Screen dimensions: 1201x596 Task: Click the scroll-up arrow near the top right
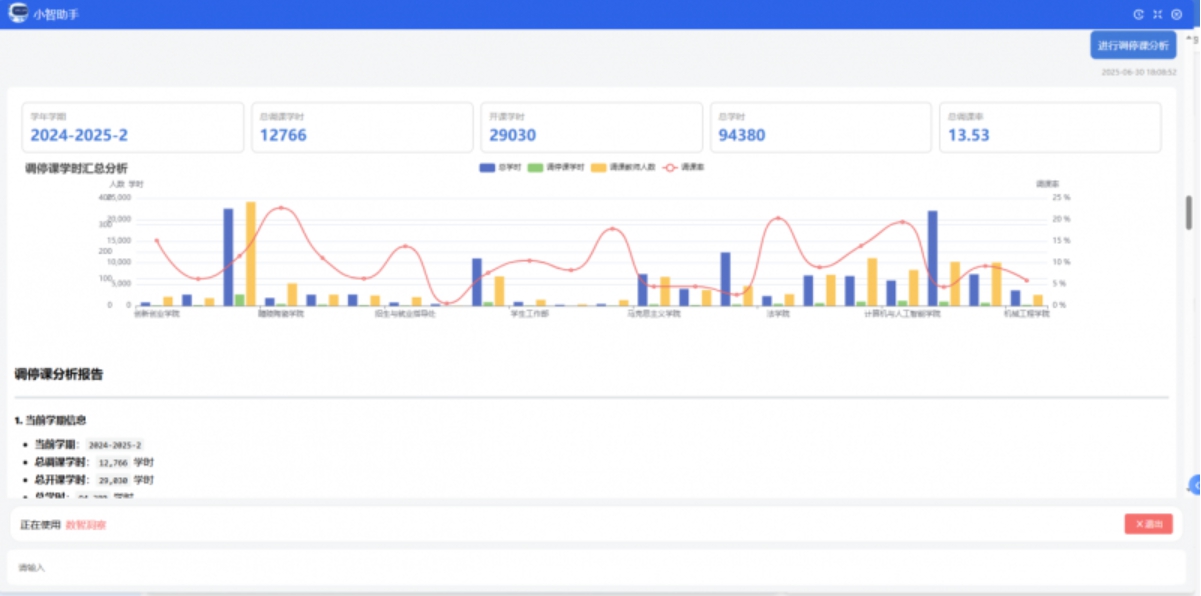tap(1189, 40)
